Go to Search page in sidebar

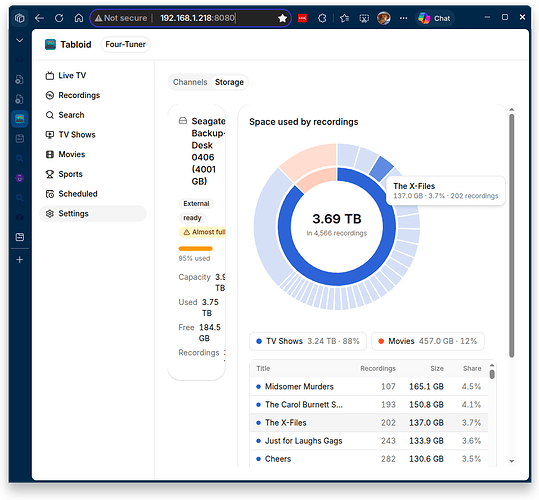(x=65, y=115)
